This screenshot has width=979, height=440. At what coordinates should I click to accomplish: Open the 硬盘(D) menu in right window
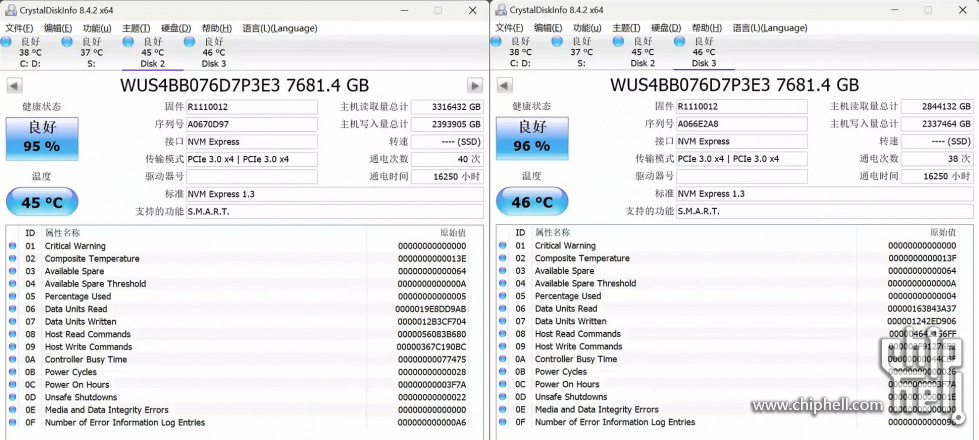click(x=666, y=28)
